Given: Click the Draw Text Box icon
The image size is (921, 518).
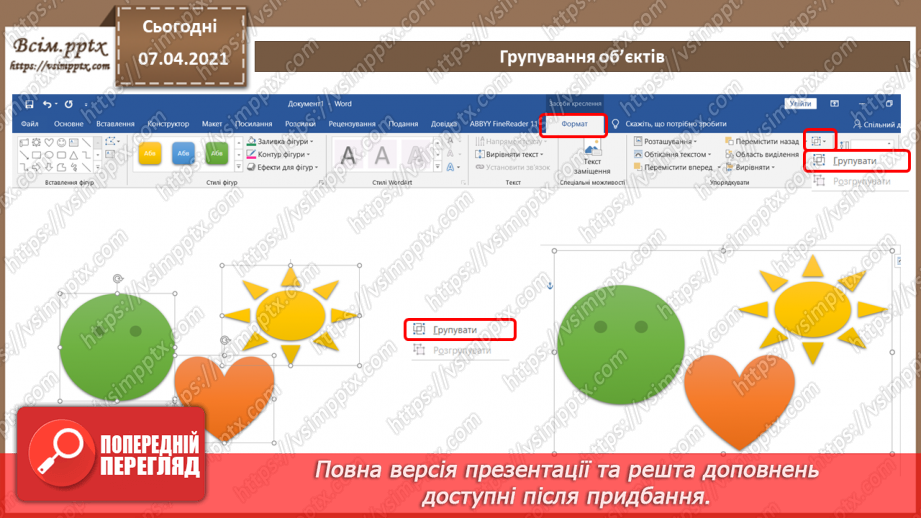Looking at the screenshot, I should (x=110, y=154).
